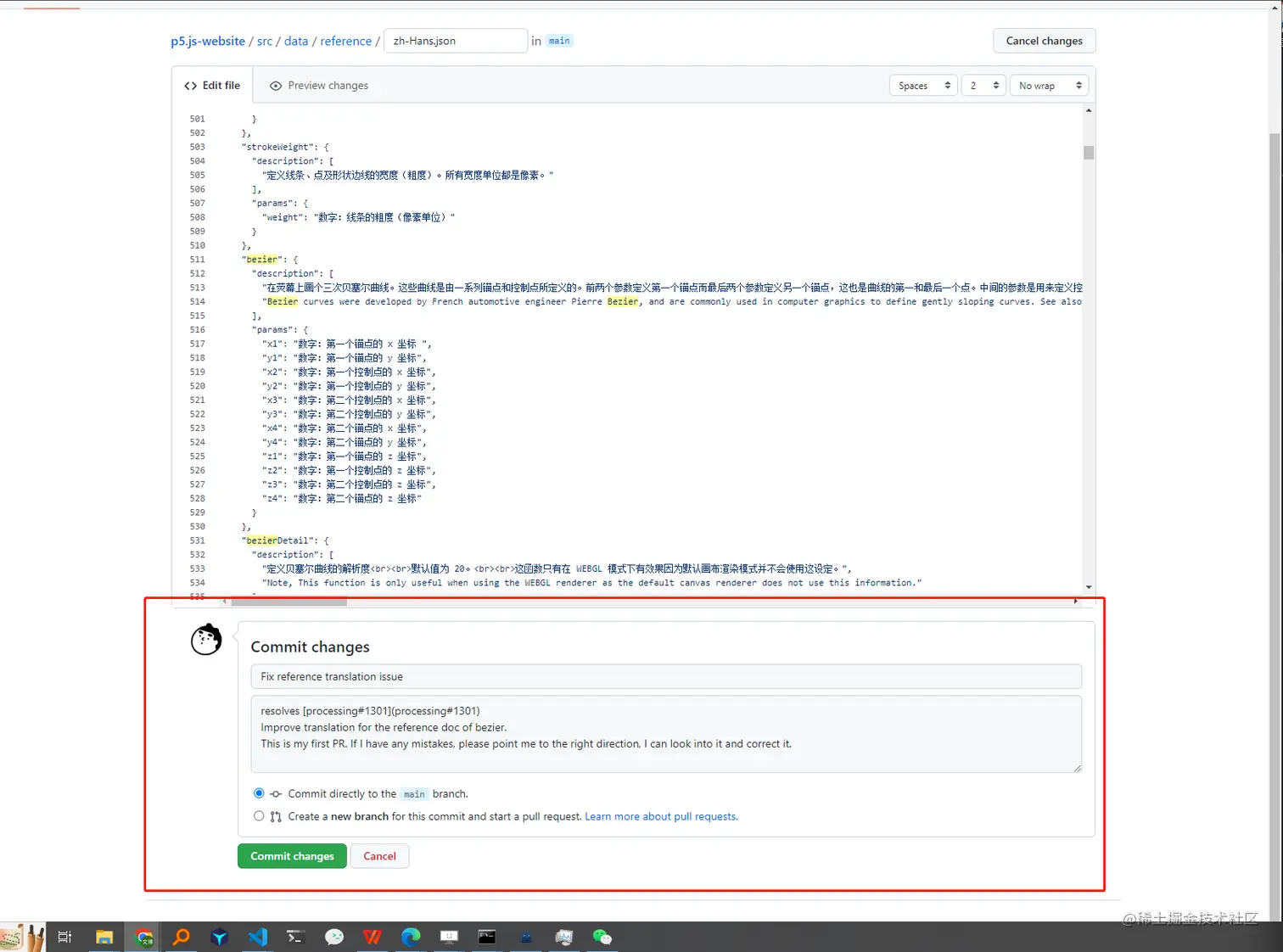
Task: Open p5.js-website repository breadcrumb link
Action: pyautogui.click(x=208, y=41)
